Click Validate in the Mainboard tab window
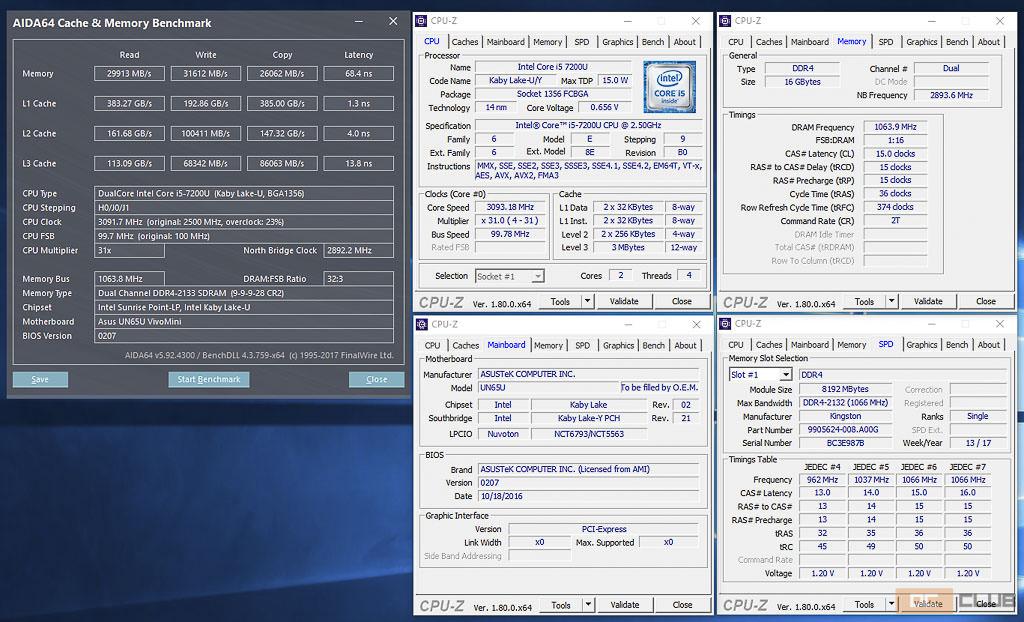1024x622 pixels. [x=624, y=605]
